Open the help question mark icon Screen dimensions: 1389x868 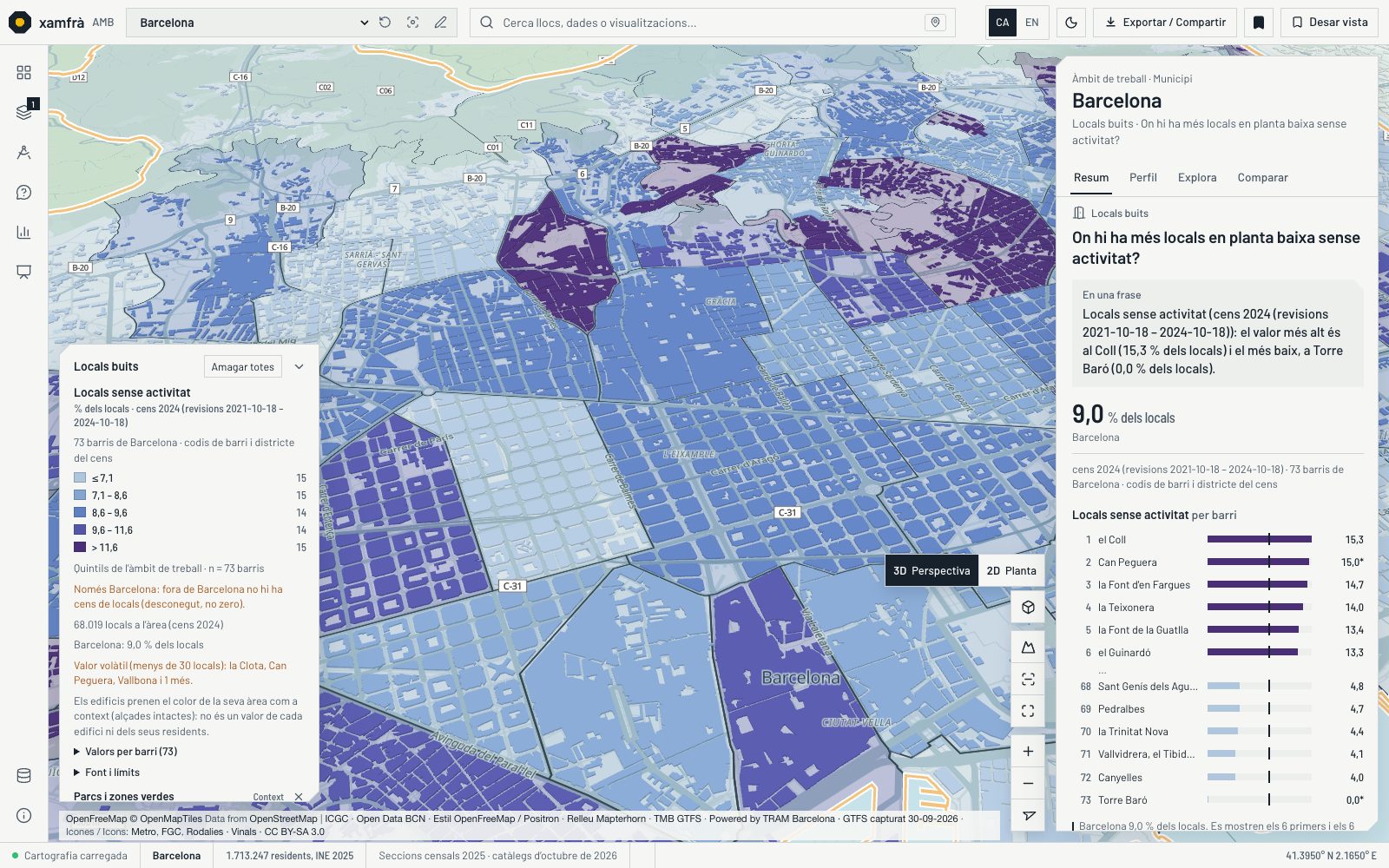point(23,193)
